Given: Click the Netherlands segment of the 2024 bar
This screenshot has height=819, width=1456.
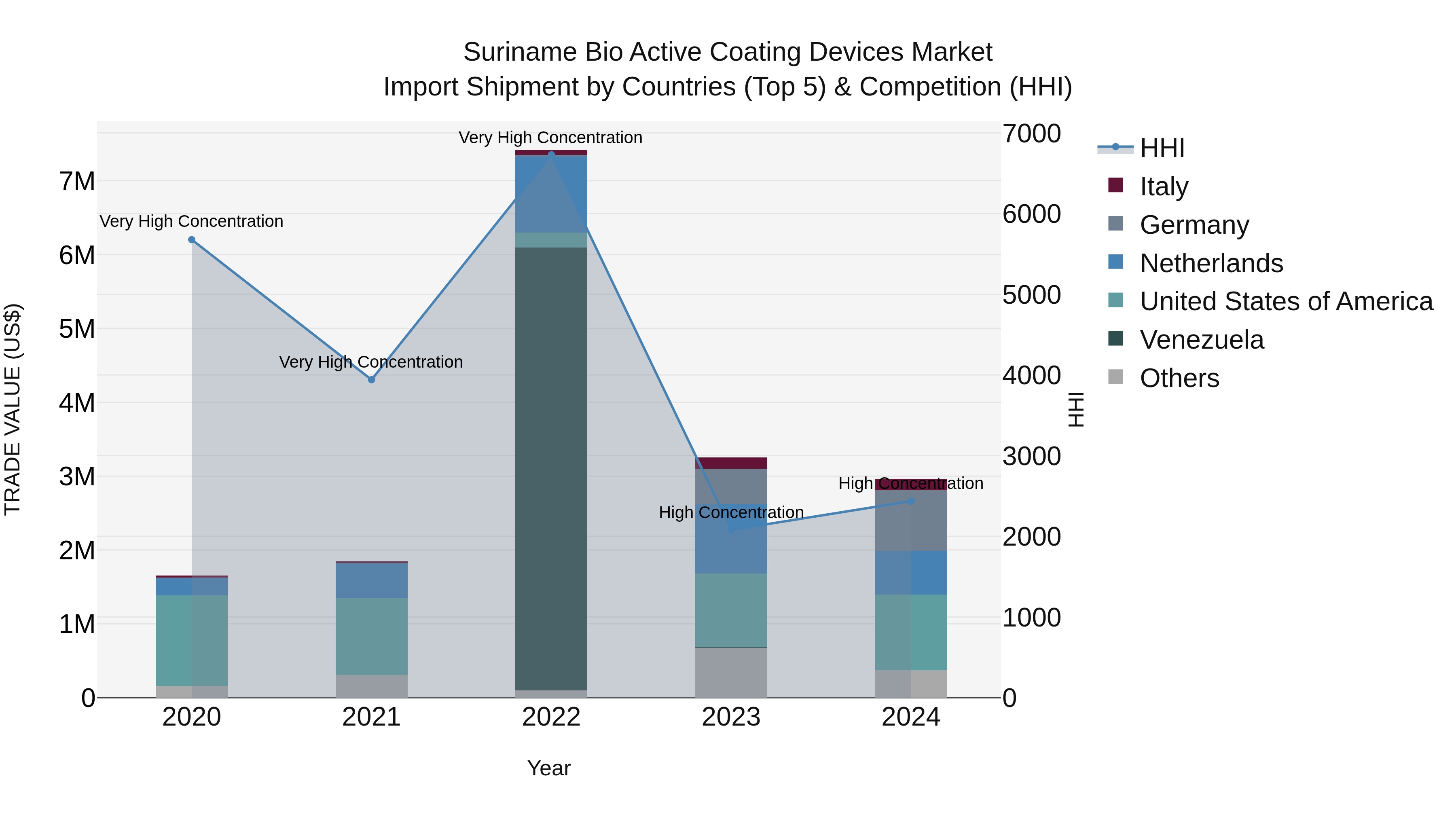Looking at the screenshot, I should click(x=911, y=573).
